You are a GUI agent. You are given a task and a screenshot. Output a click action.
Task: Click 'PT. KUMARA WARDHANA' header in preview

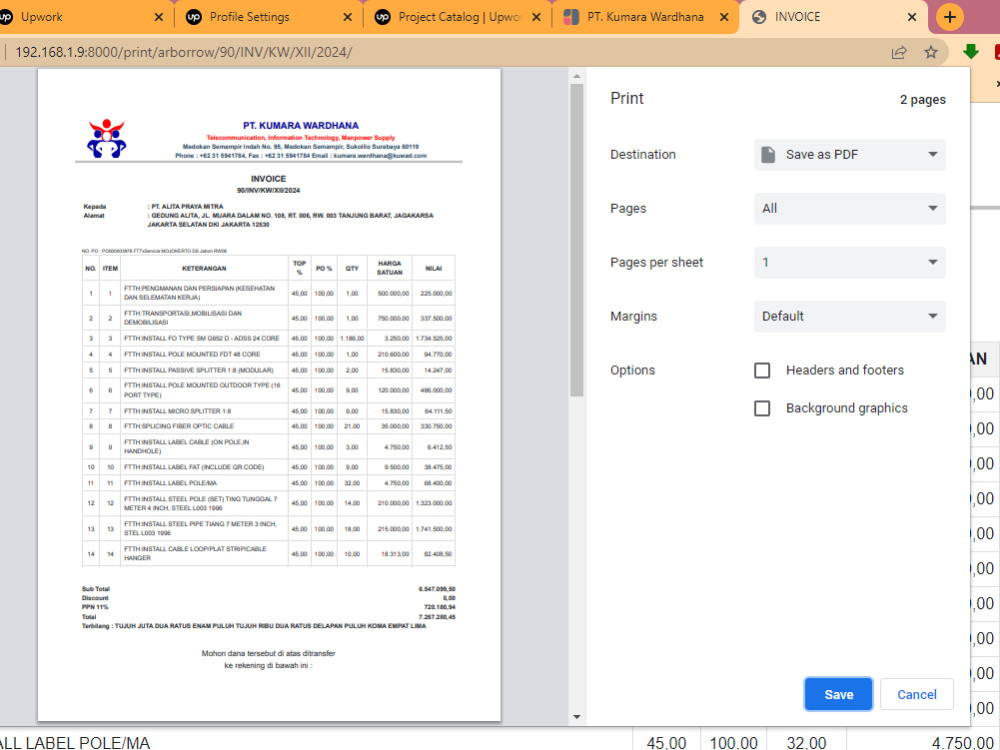[x=300, y=126]
